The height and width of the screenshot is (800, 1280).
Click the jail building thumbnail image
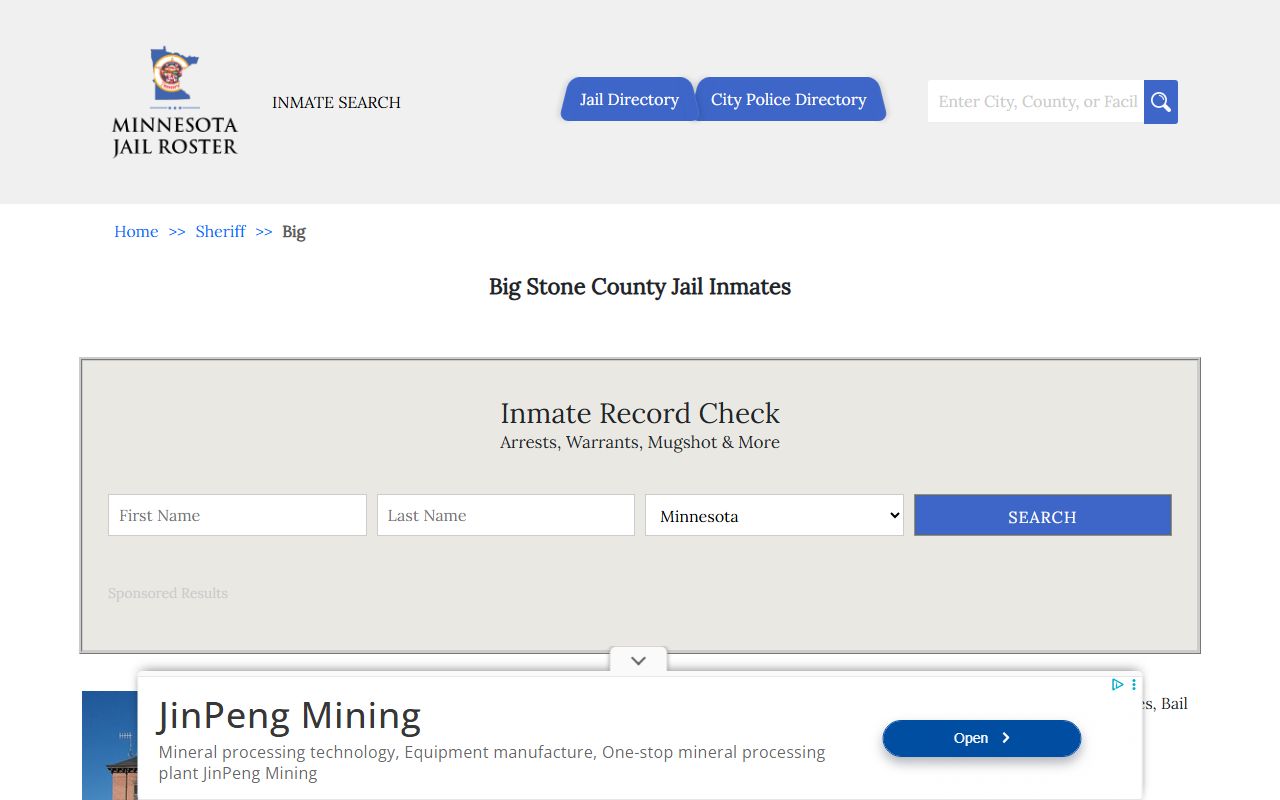tap(110, 745)
